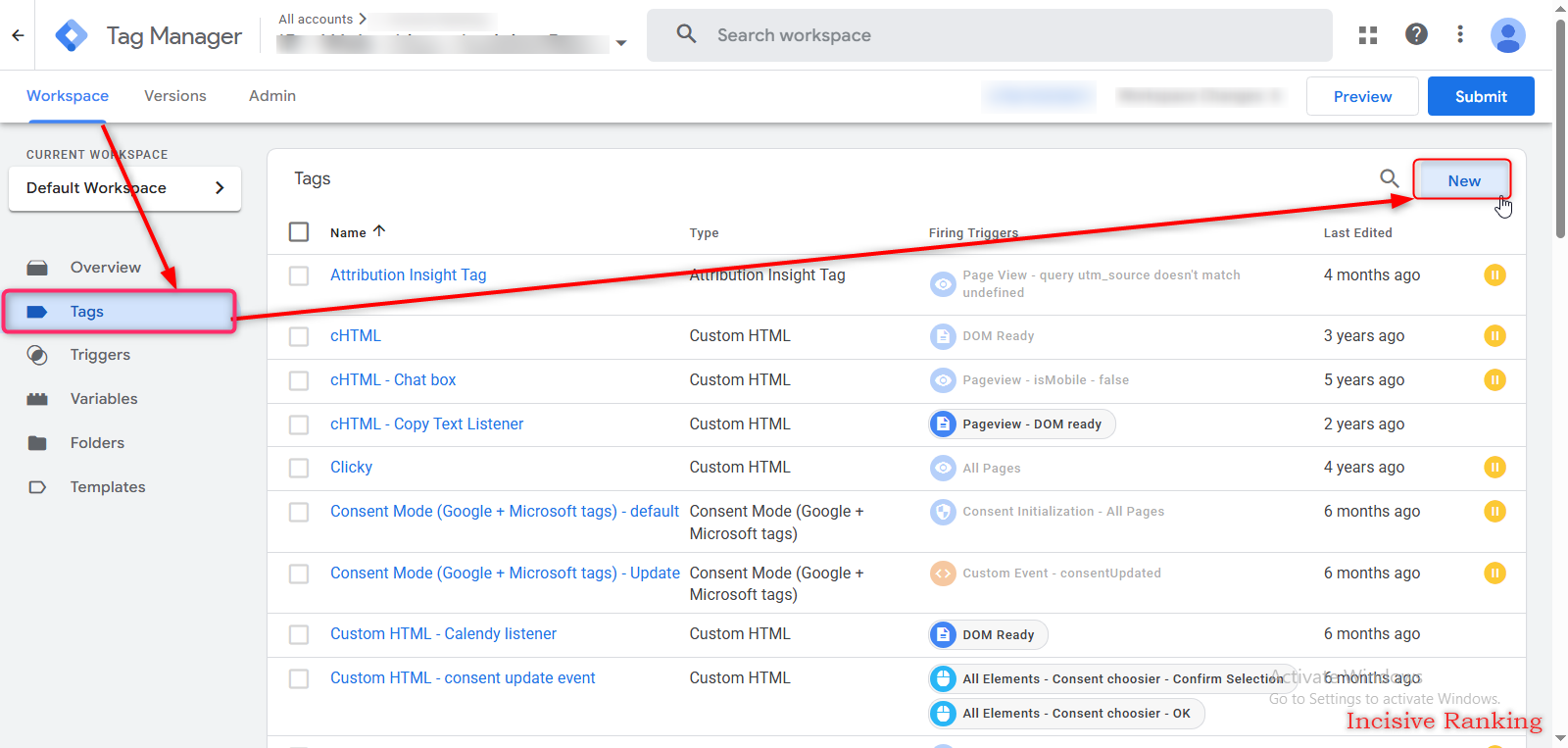Check Consent Mode Update row checkbox

pos(299,574)
